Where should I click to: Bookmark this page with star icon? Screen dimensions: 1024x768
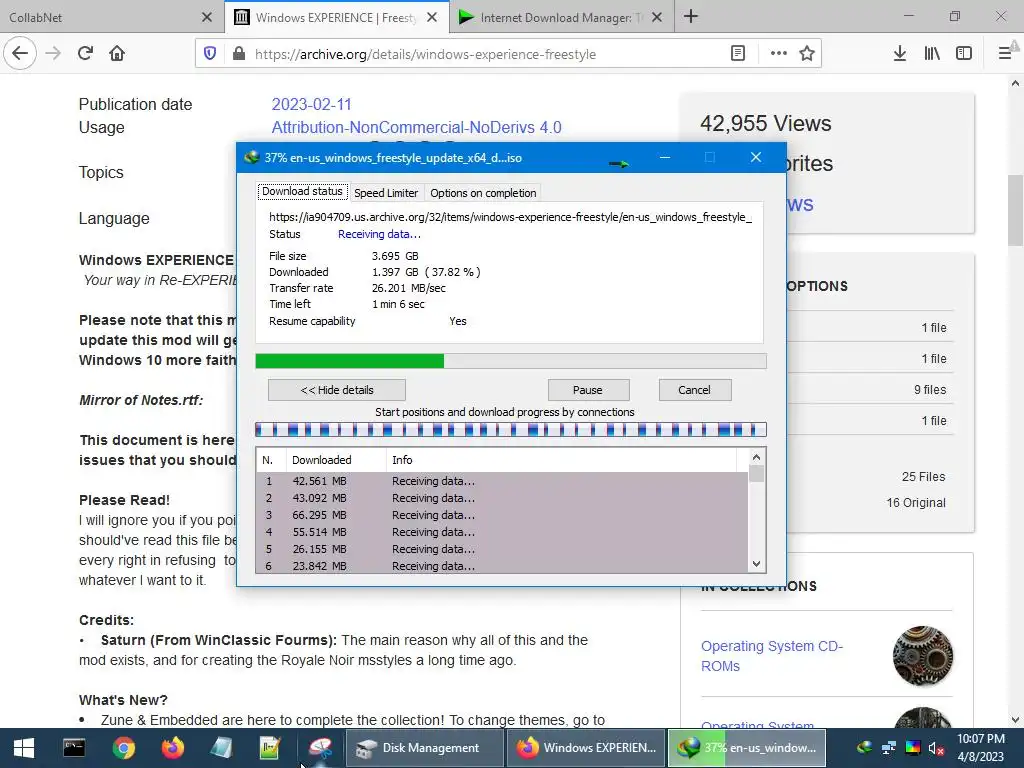[x=807, y=54]
